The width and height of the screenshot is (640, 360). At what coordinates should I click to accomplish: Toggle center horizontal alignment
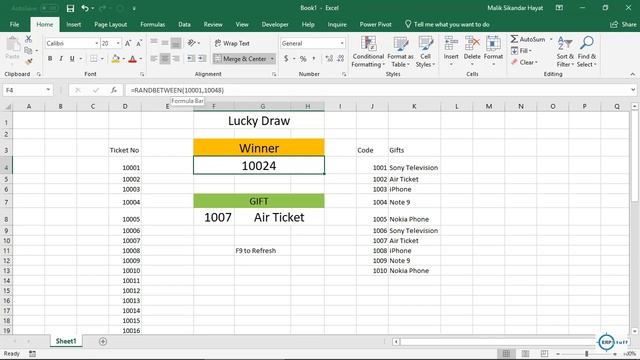(164, 59)
